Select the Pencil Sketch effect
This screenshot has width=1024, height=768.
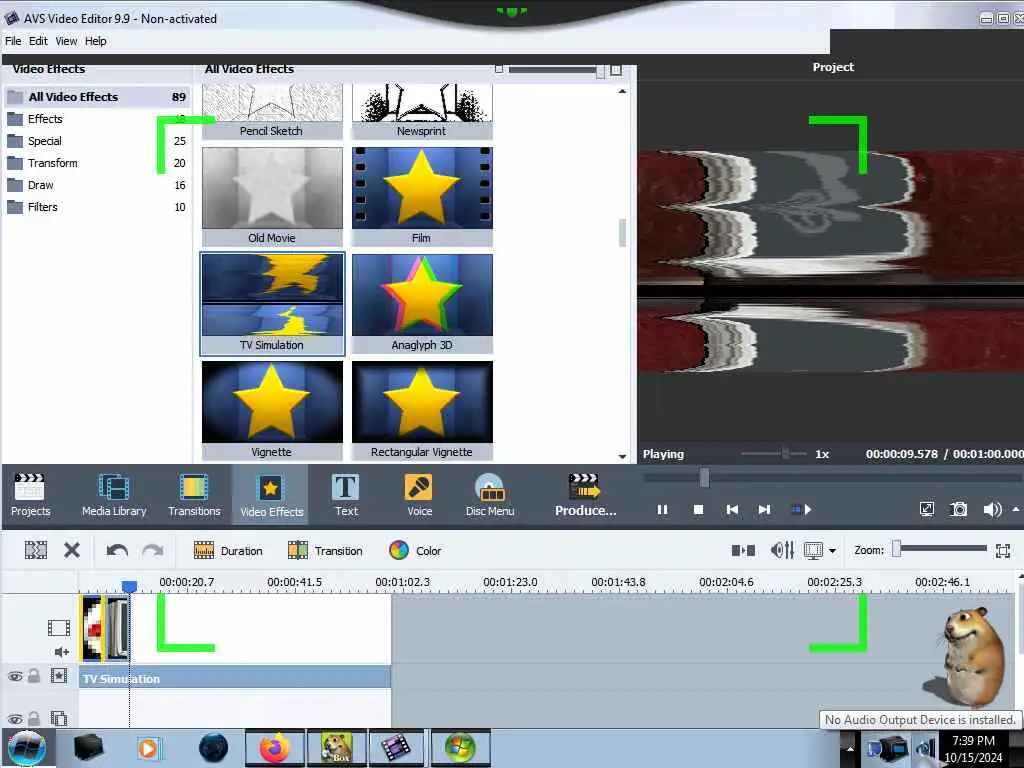[272, 111]
